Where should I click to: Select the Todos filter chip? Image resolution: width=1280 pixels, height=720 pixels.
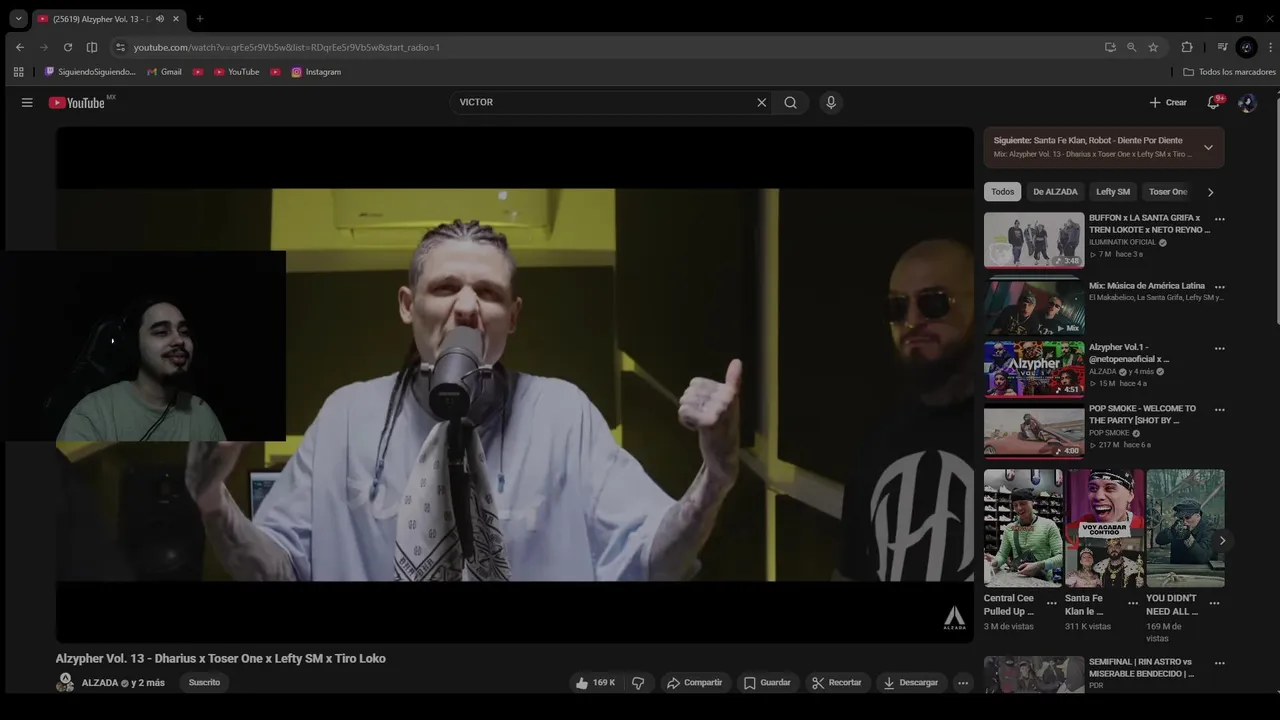point(1003,192)
